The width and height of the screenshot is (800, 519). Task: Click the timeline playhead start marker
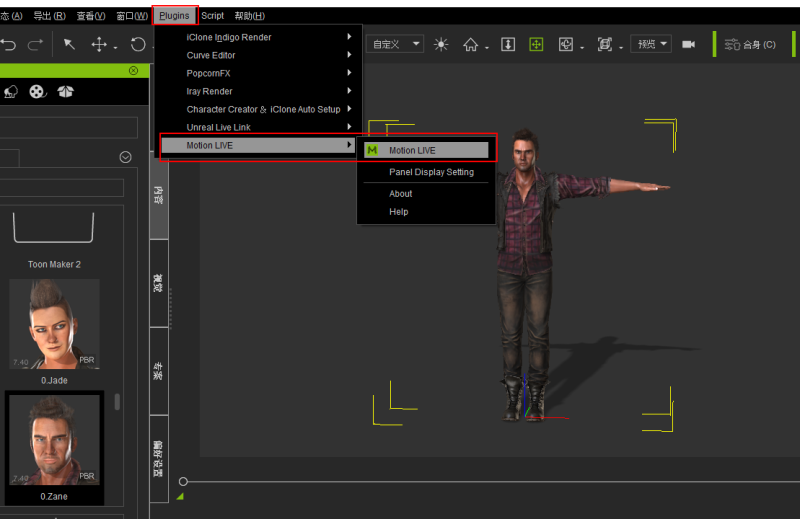183,482
